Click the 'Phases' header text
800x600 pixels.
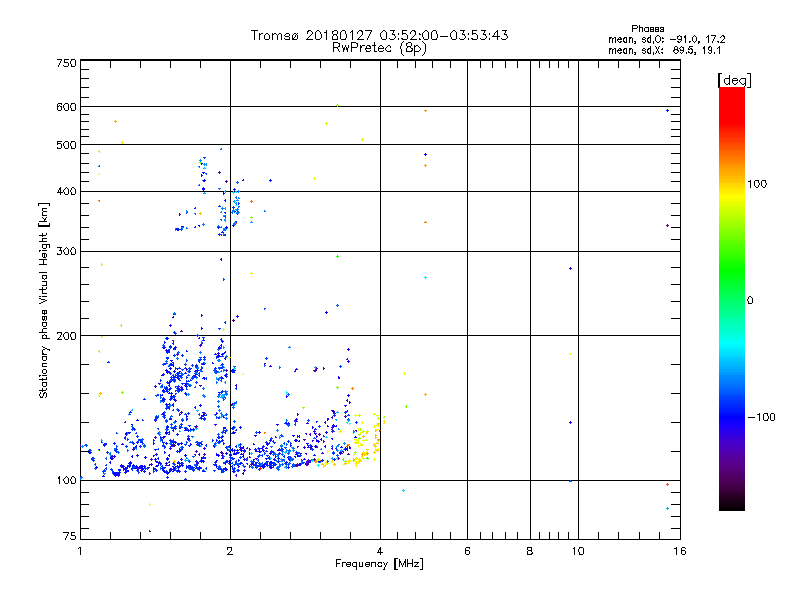[647, 29]
